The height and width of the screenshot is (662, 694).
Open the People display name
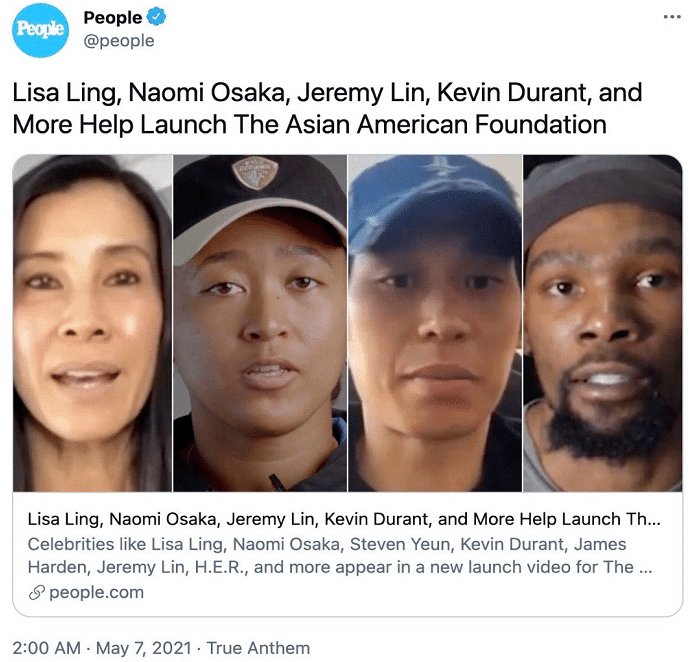click(113, 18)
